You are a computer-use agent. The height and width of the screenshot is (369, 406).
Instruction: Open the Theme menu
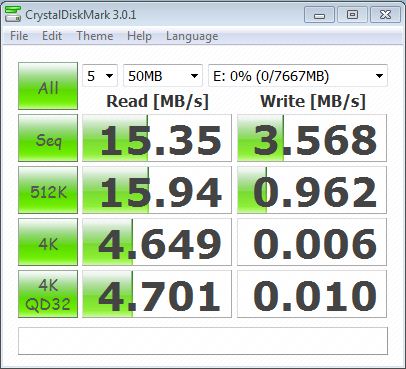click(95, 36)
